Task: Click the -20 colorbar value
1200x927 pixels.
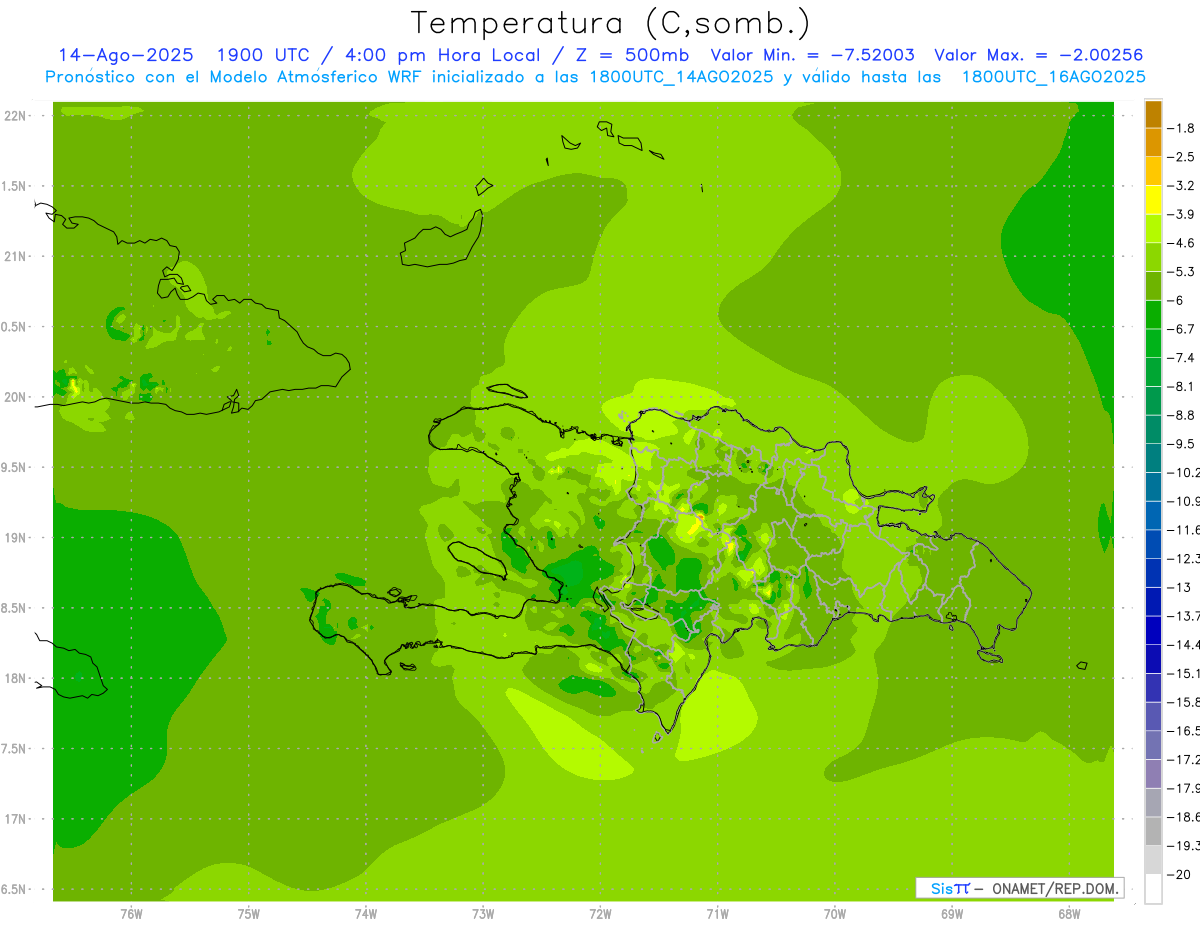Action: (x=1181, y=874)
